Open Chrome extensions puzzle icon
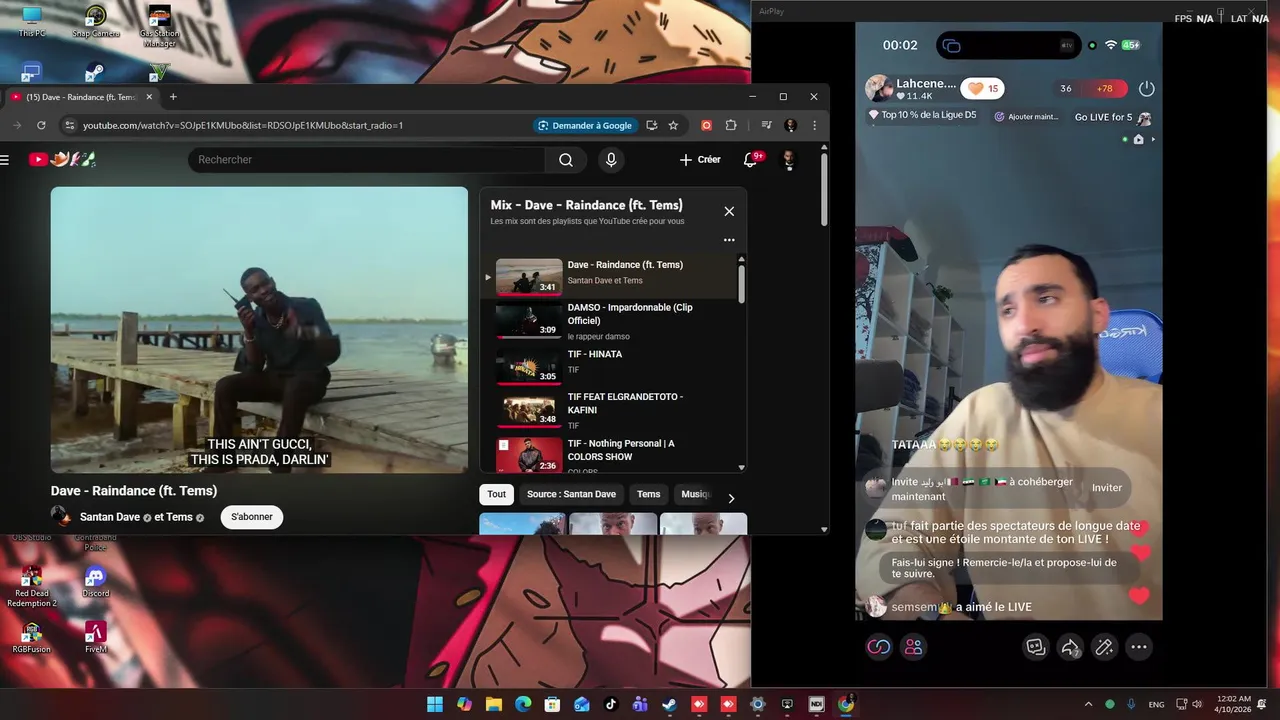1280x720 pixels. [731, 125]
